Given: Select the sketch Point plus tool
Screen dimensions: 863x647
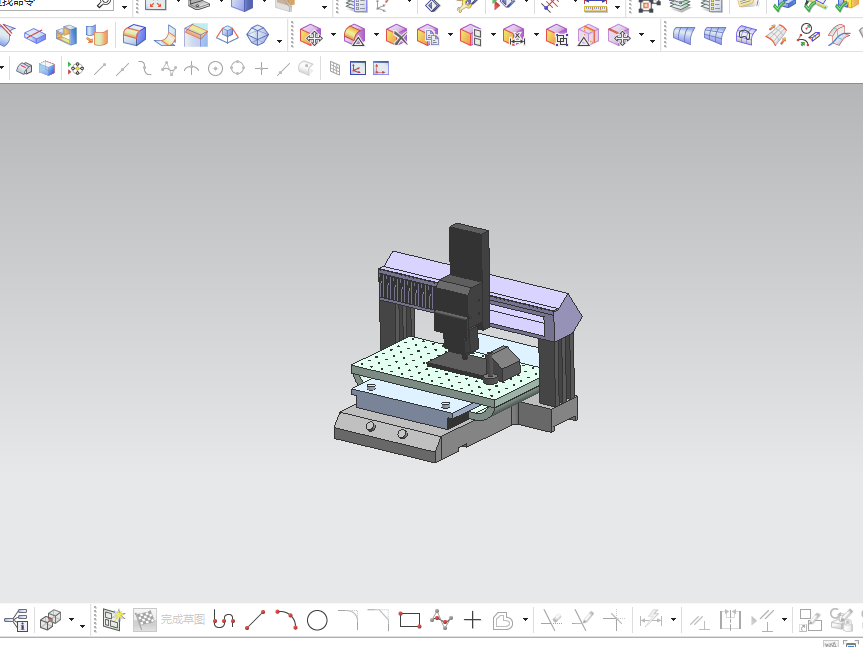Looking at the screenshot, I should coord(472,620).
